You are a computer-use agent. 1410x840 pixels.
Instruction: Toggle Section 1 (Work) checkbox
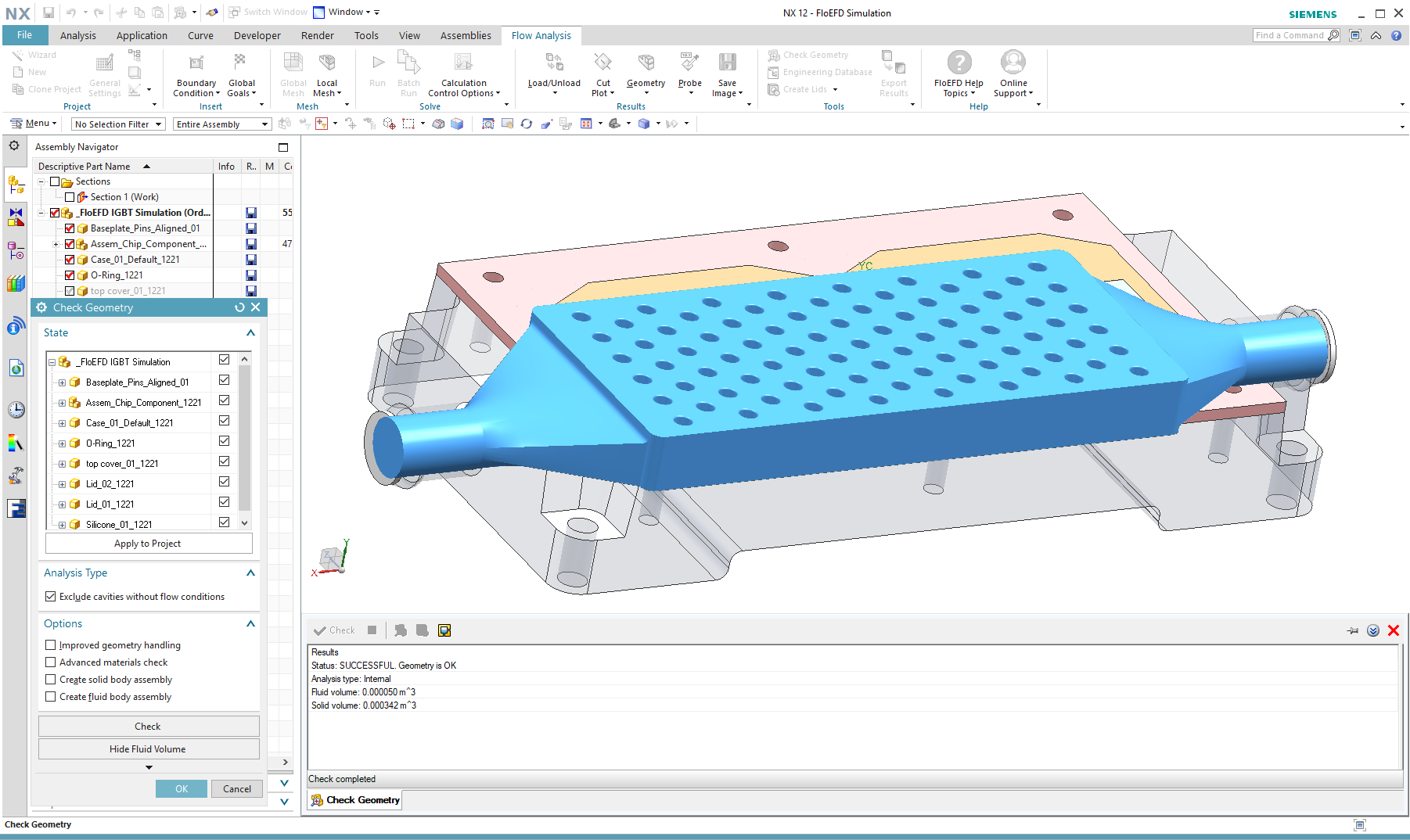point(70,197)
